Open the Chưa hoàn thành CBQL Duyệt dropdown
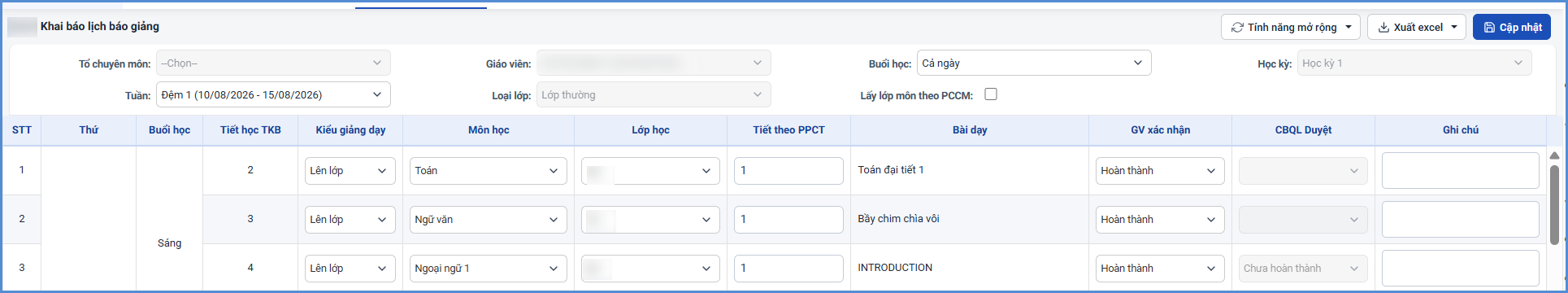This screenshot has width=1568, height=293. 1303,269
